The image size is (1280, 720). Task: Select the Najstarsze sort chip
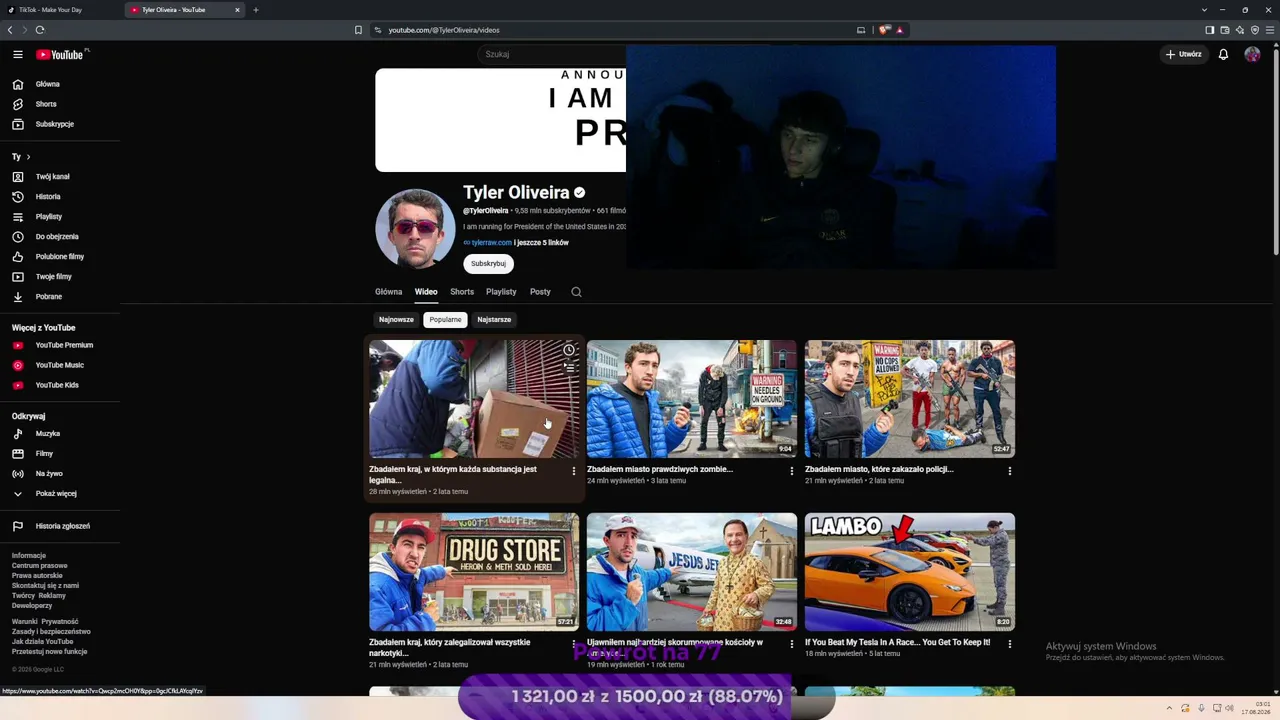494,320
